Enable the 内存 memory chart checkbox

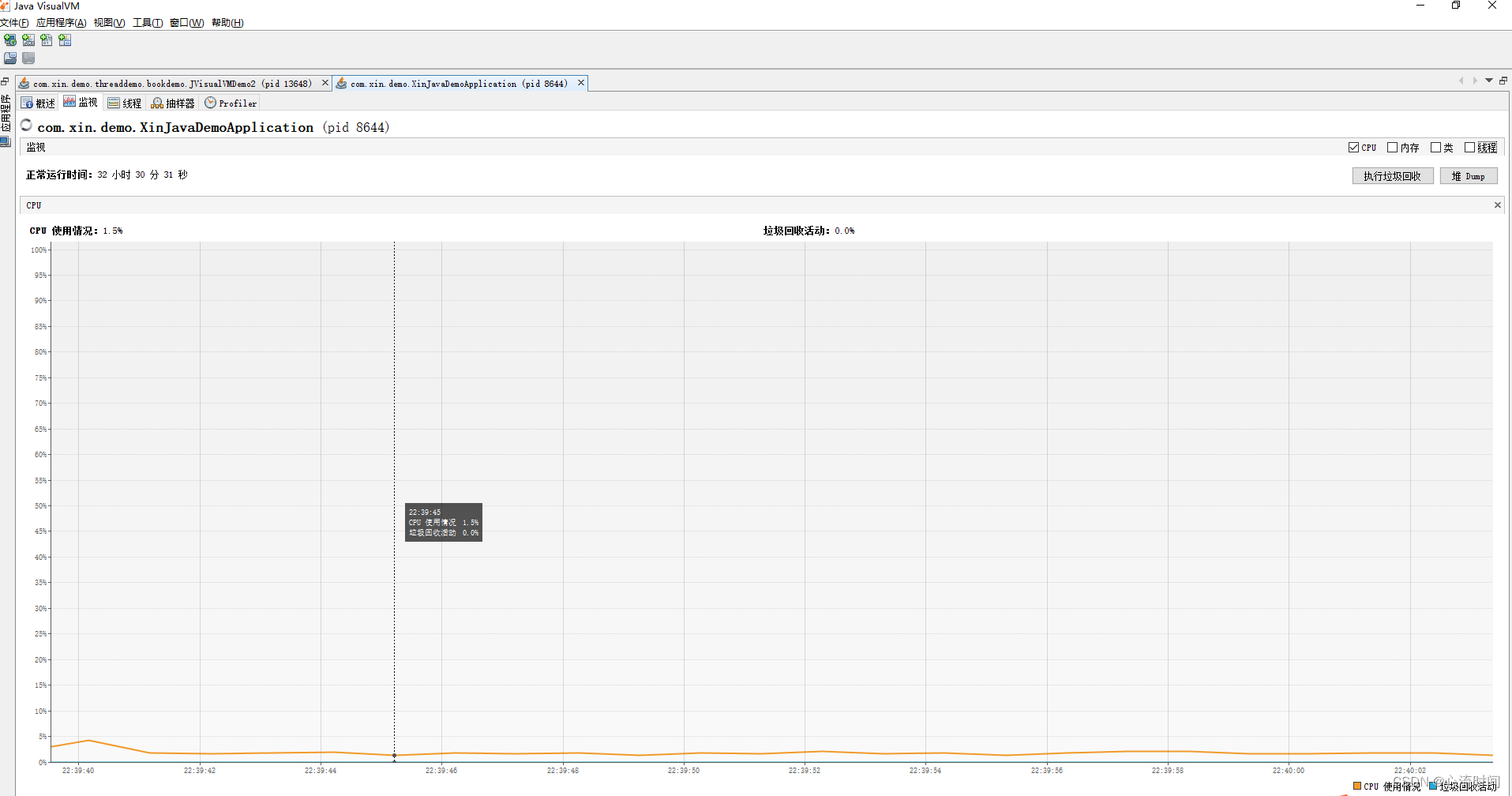1393,148
